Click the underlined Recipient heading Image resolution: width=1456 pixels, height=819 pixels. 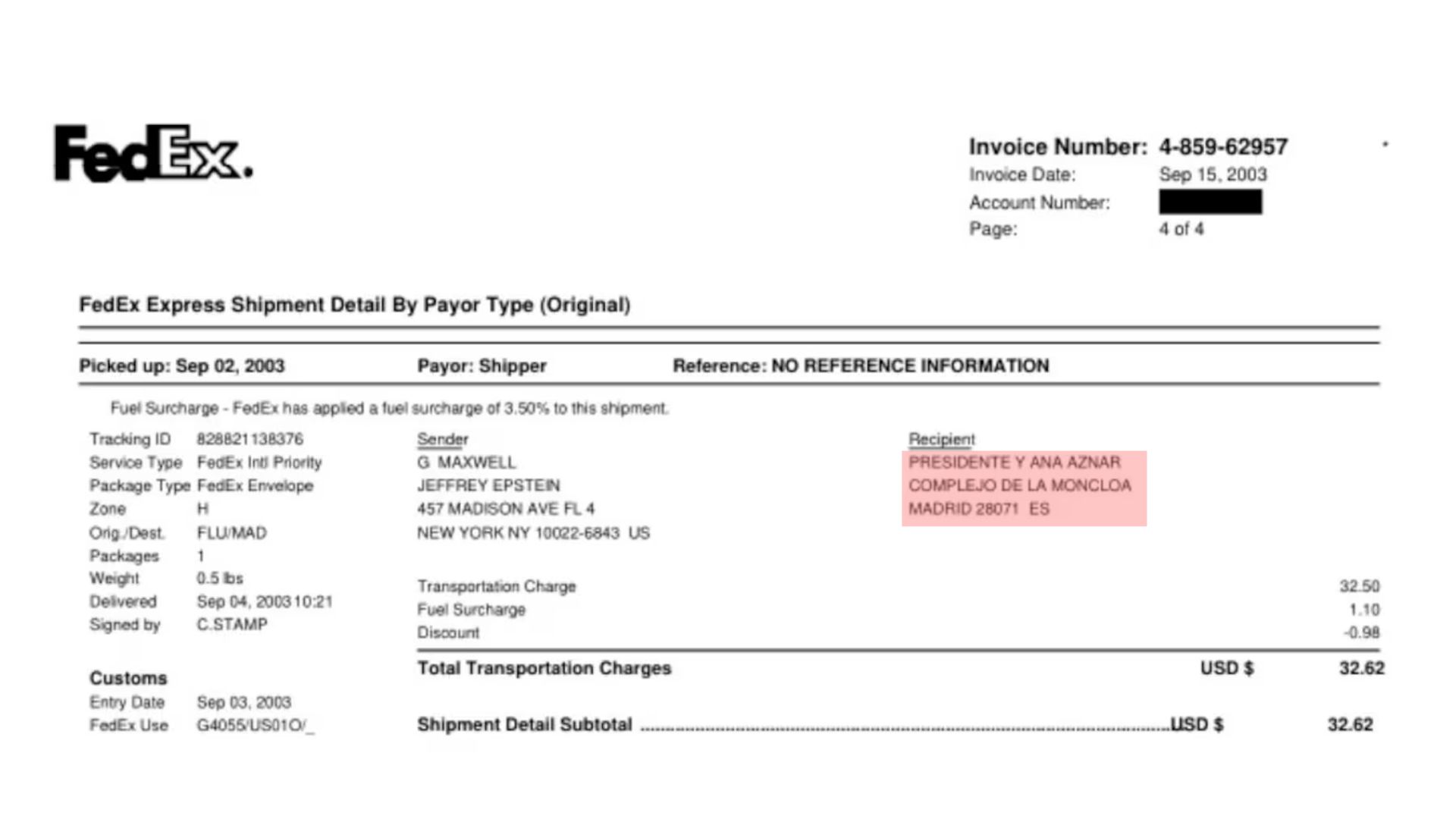point(941,439)
